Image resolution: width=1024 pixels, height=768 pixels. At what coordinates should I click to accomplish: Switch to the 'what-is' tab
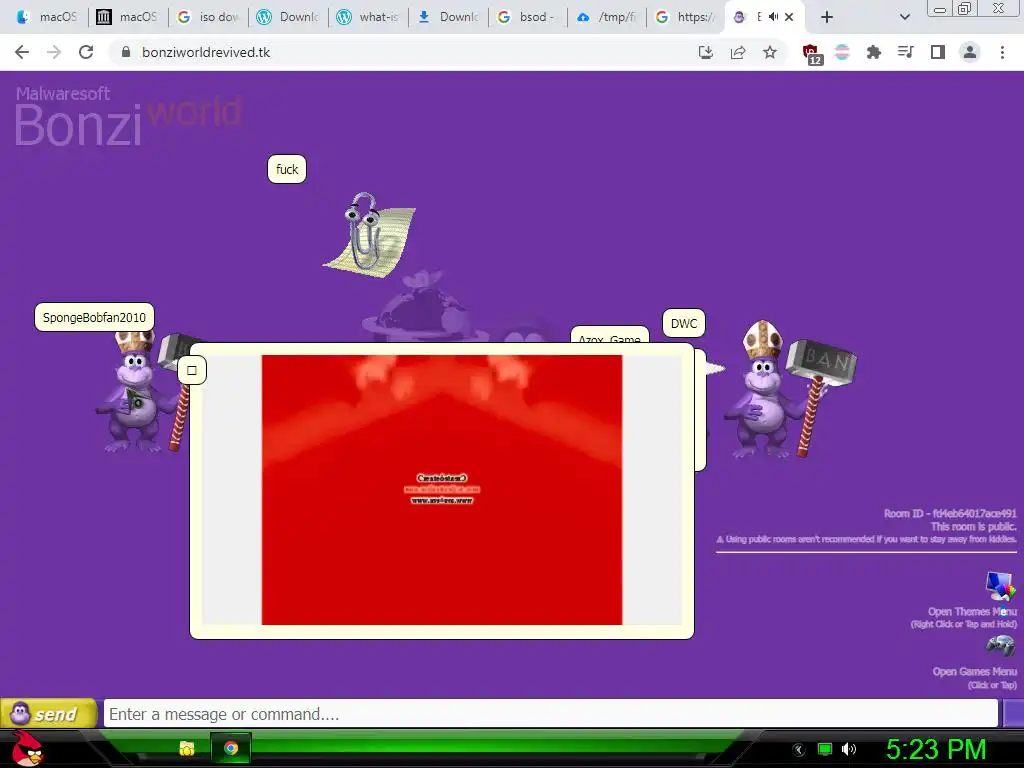click(368, 17)
